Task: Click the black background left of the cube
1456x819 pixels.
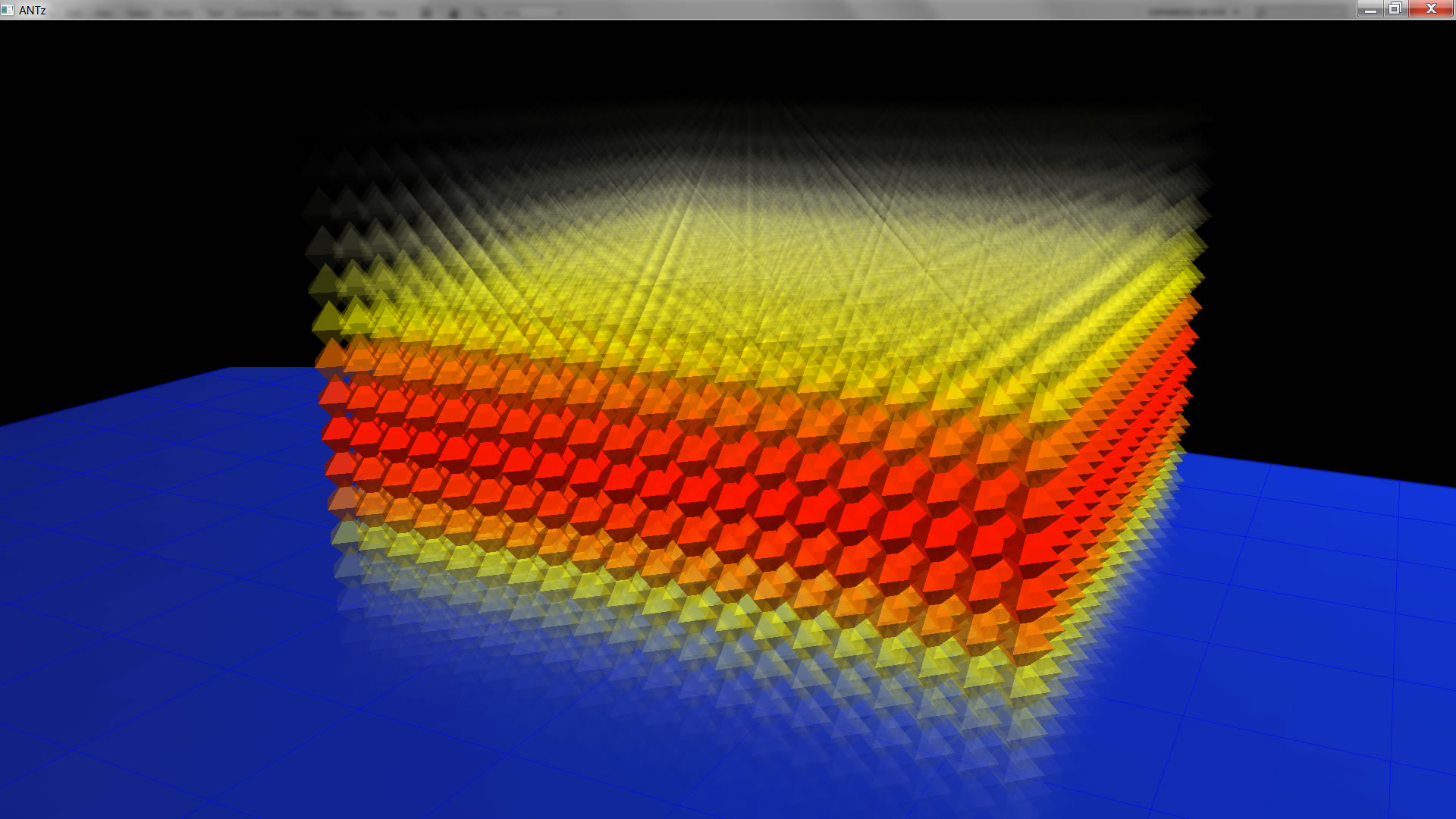Action: click(x=152, y=190)
